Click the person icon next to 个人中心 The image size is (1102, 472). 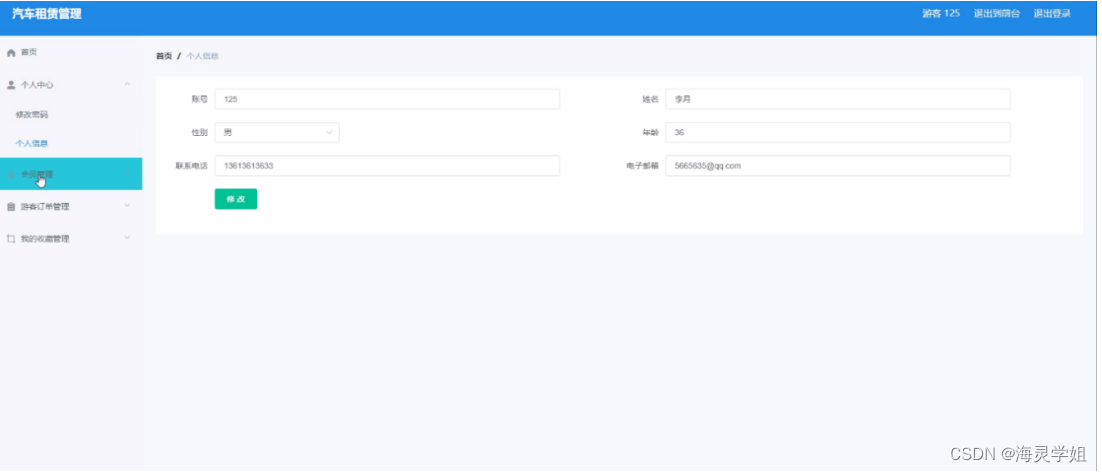tap(11, 85)
